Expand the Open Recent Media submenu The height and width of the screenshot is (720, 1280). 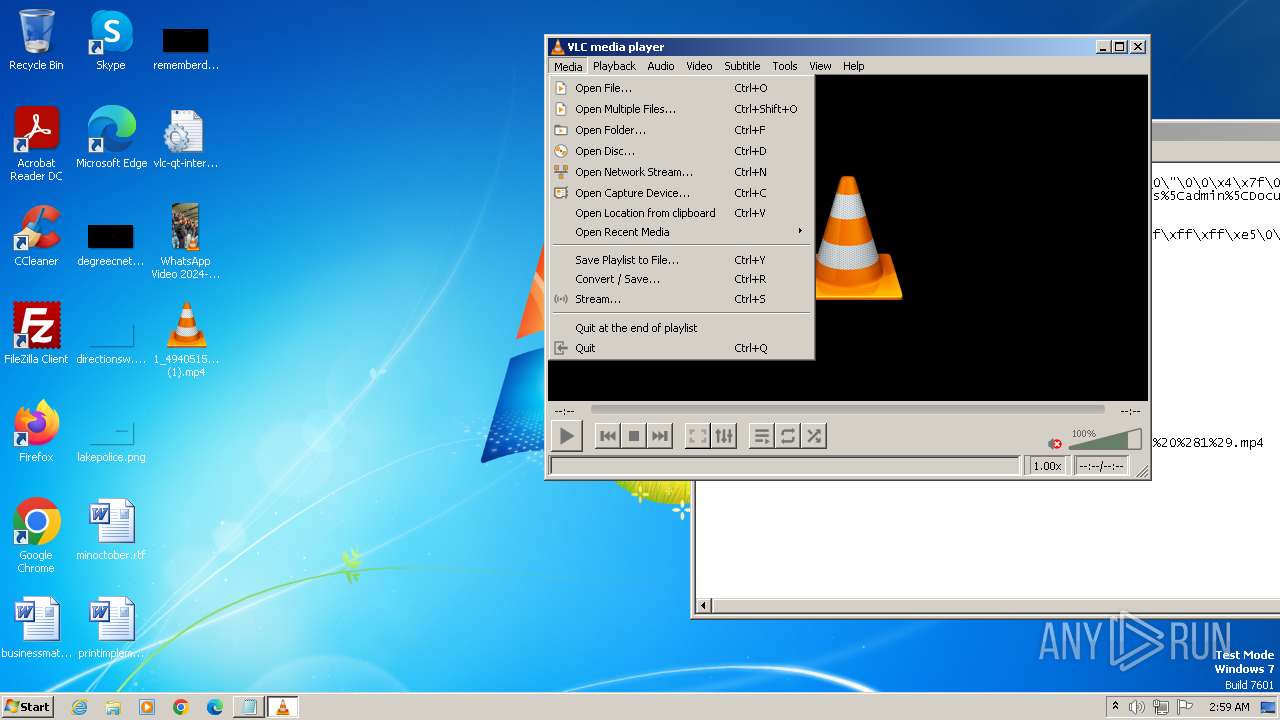point(682,232)
